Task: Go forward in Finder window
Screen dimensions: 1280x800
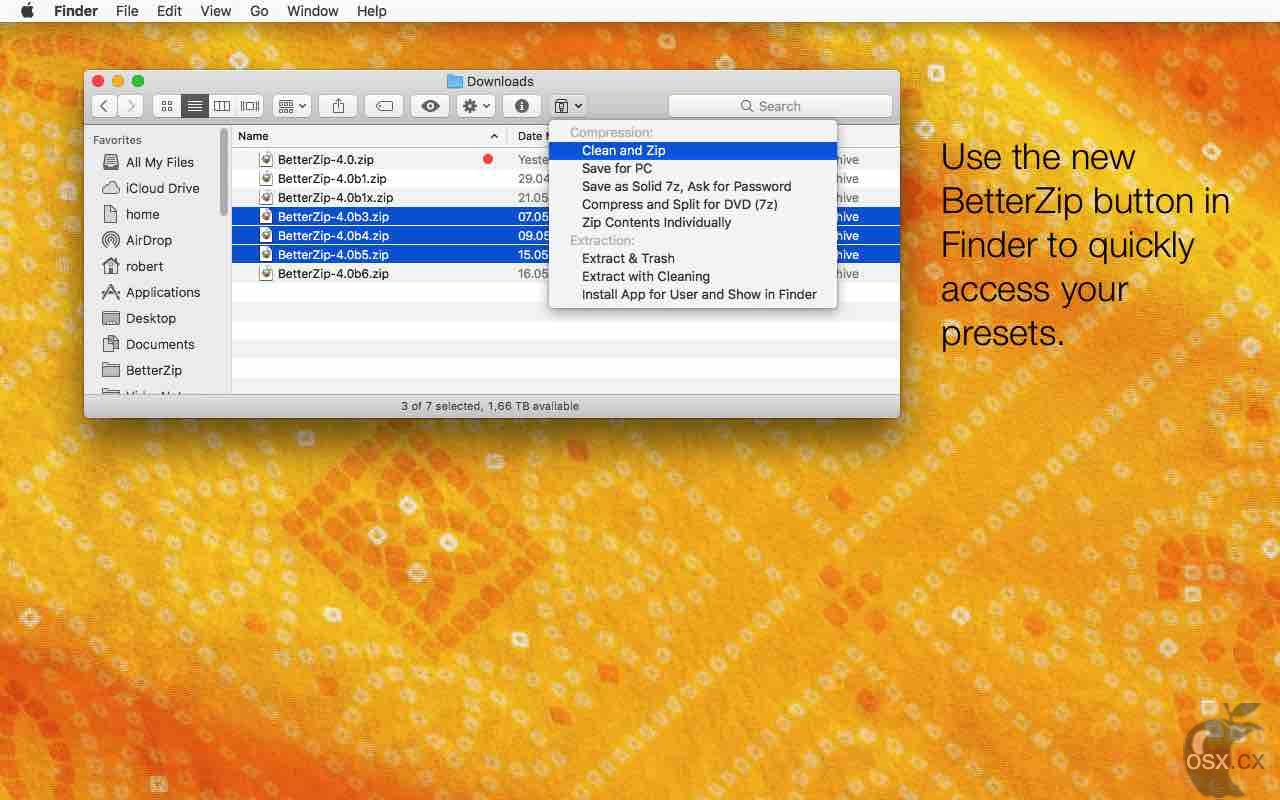Action: [130, 106]
